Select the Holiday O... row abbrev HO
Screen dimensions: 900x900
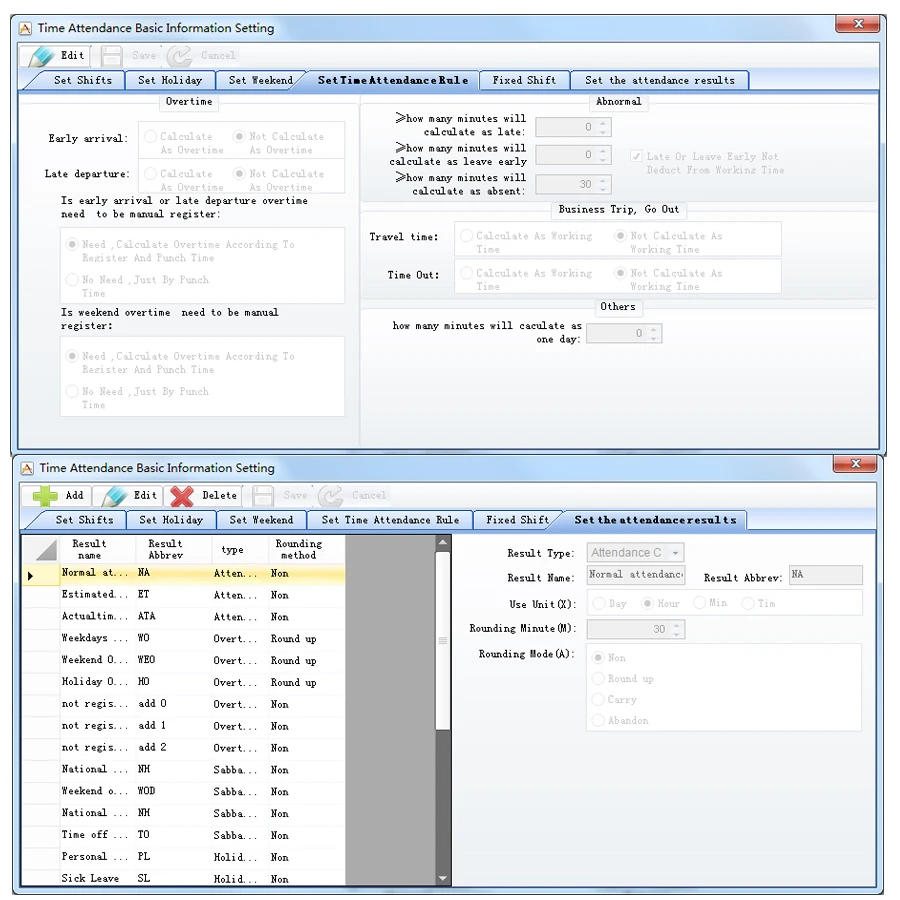point(184,682)
